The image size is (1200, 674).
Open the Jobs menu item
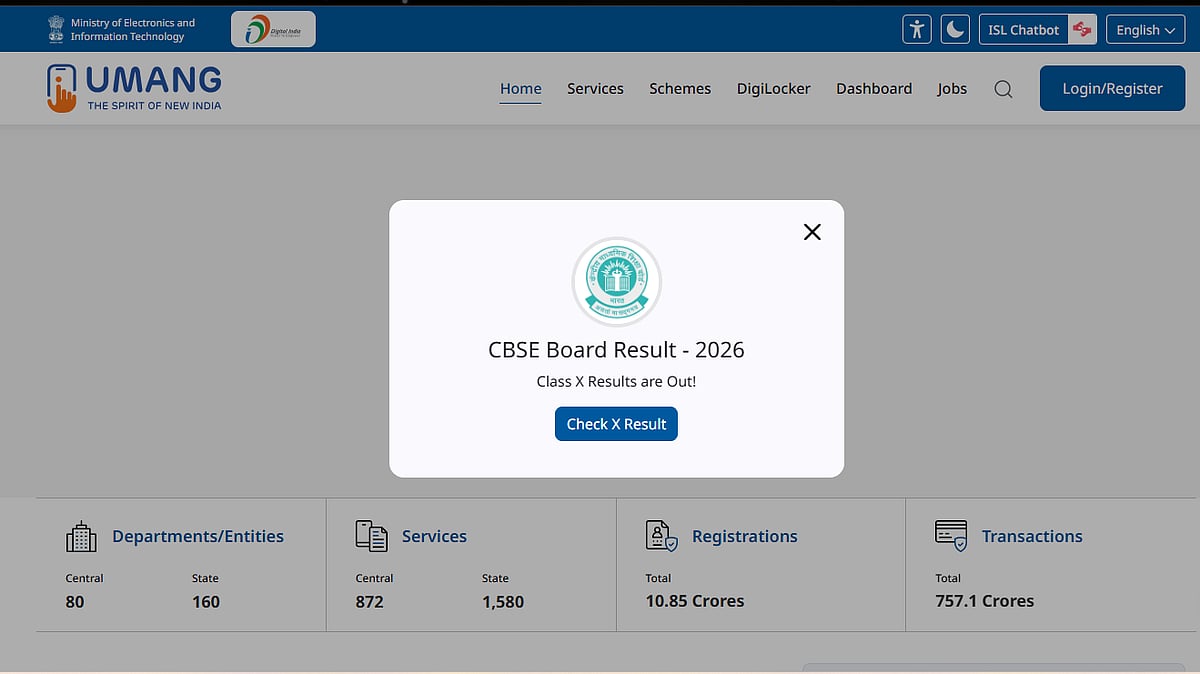coord(952,89)
